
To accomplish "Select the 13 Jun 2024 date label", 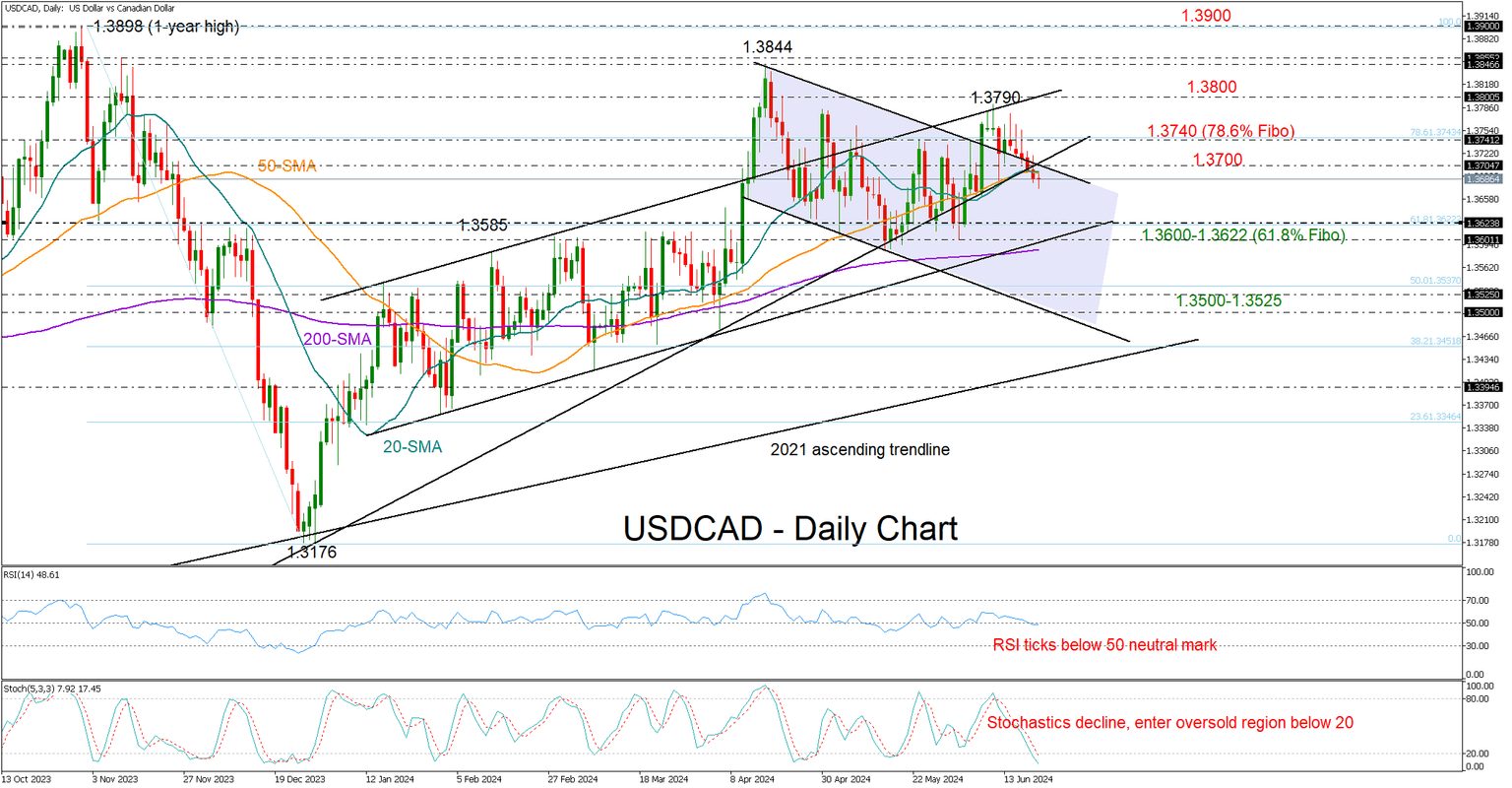I will (x=1030, y=778).
